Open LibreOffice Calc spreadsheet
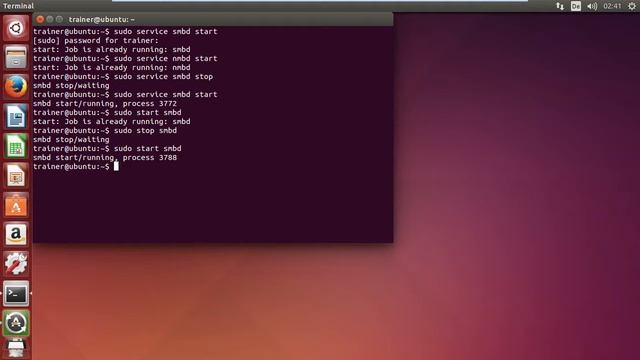640x360 pixels. point(16,146)
